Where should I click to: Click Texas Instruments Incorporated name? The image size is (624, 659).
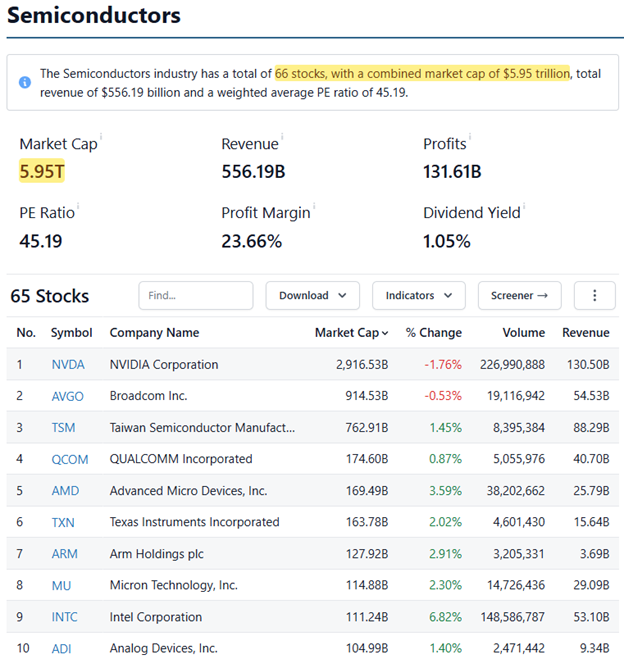(195, 522)
